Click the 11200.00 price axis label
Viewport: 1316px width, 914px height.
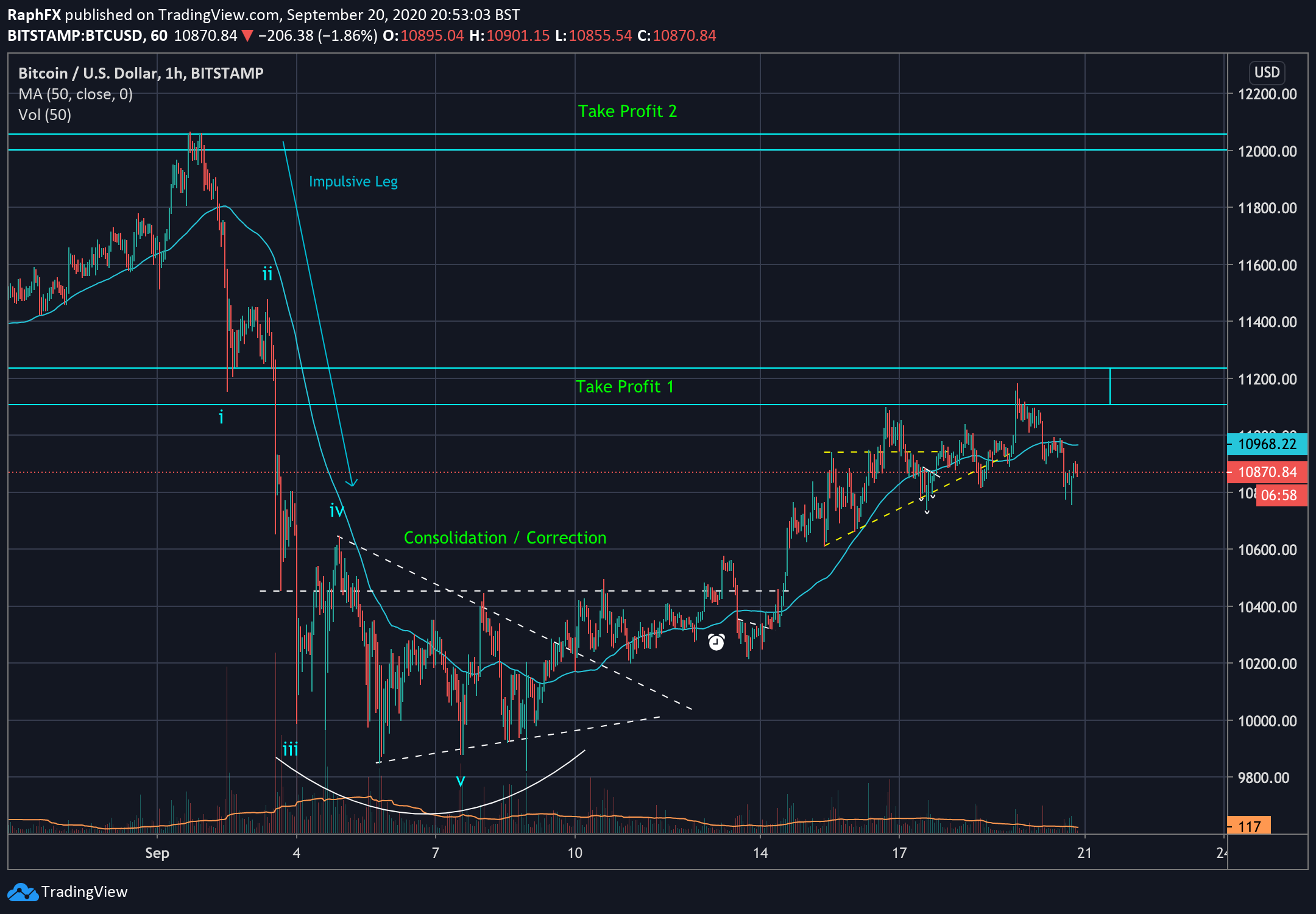1267,379
